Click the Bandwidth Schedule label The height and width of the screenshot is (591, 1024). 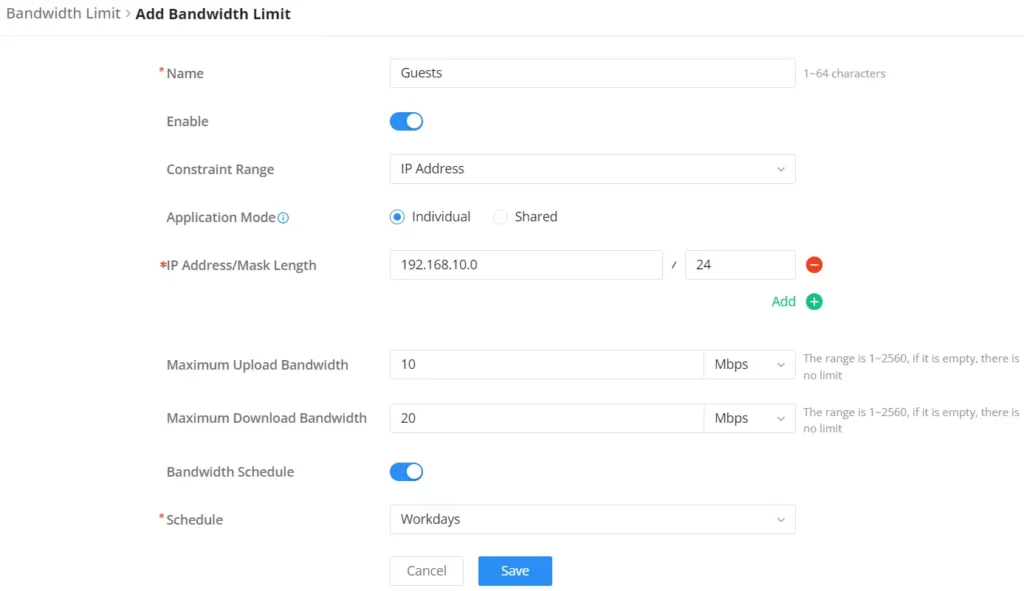point(230,472)
